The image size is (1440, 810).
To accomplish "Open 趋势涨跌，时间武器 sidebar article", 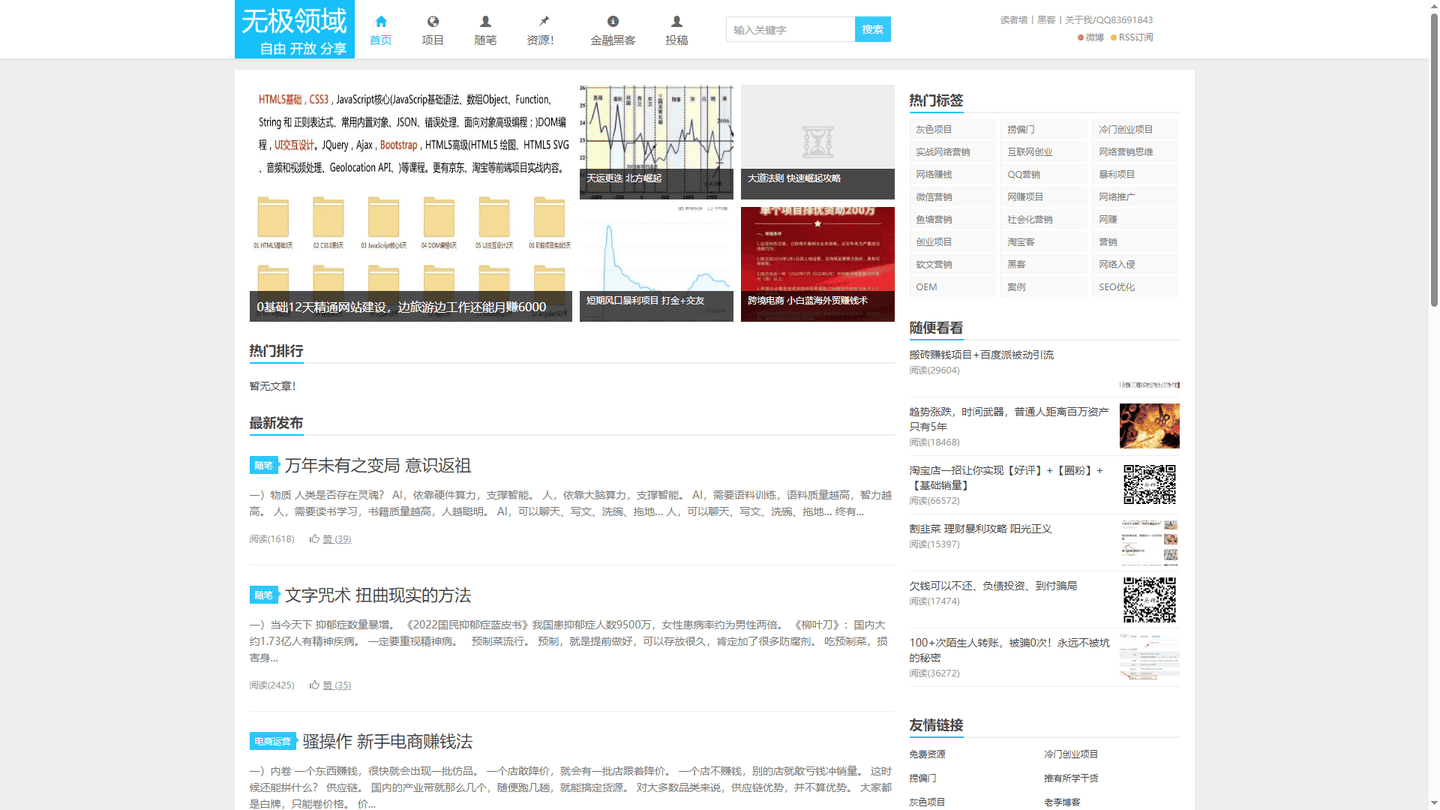I will click(x=1009, y=419).
